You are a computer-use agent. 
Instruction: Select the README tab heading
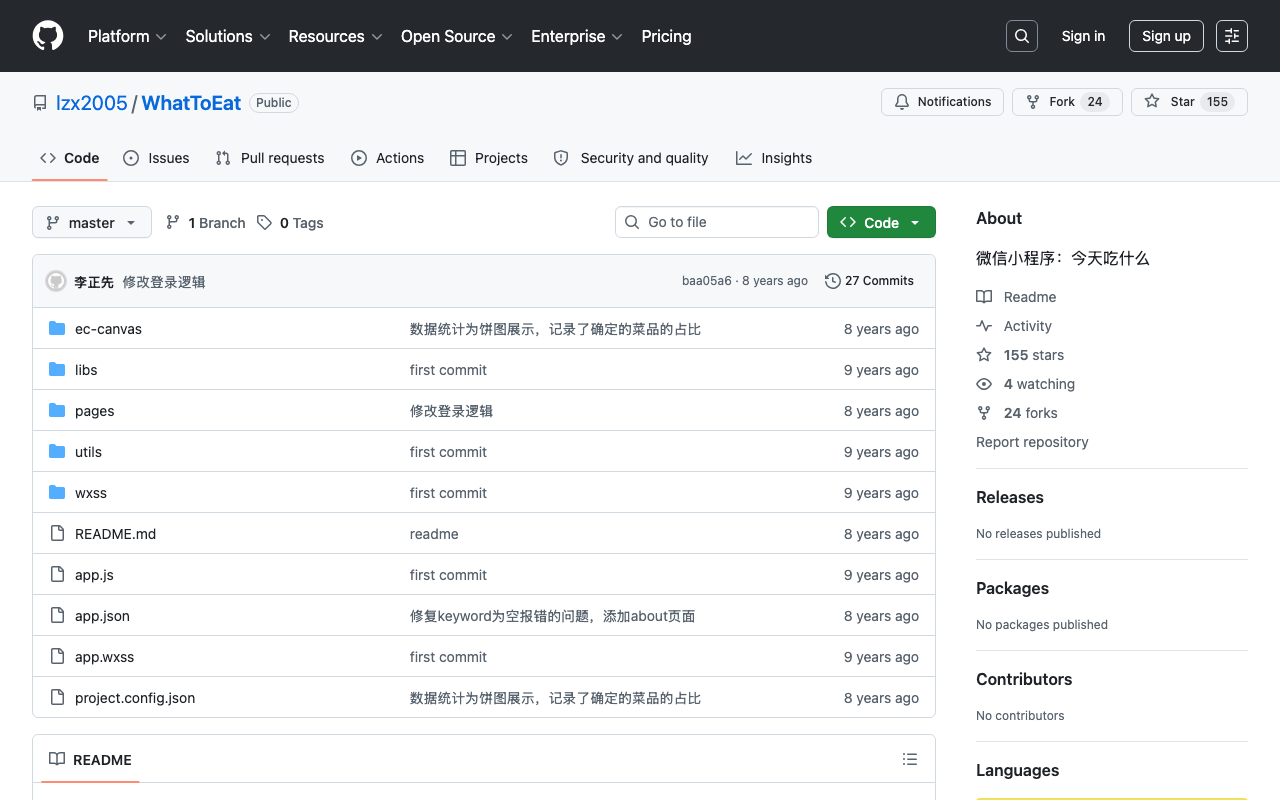[91, 760]
